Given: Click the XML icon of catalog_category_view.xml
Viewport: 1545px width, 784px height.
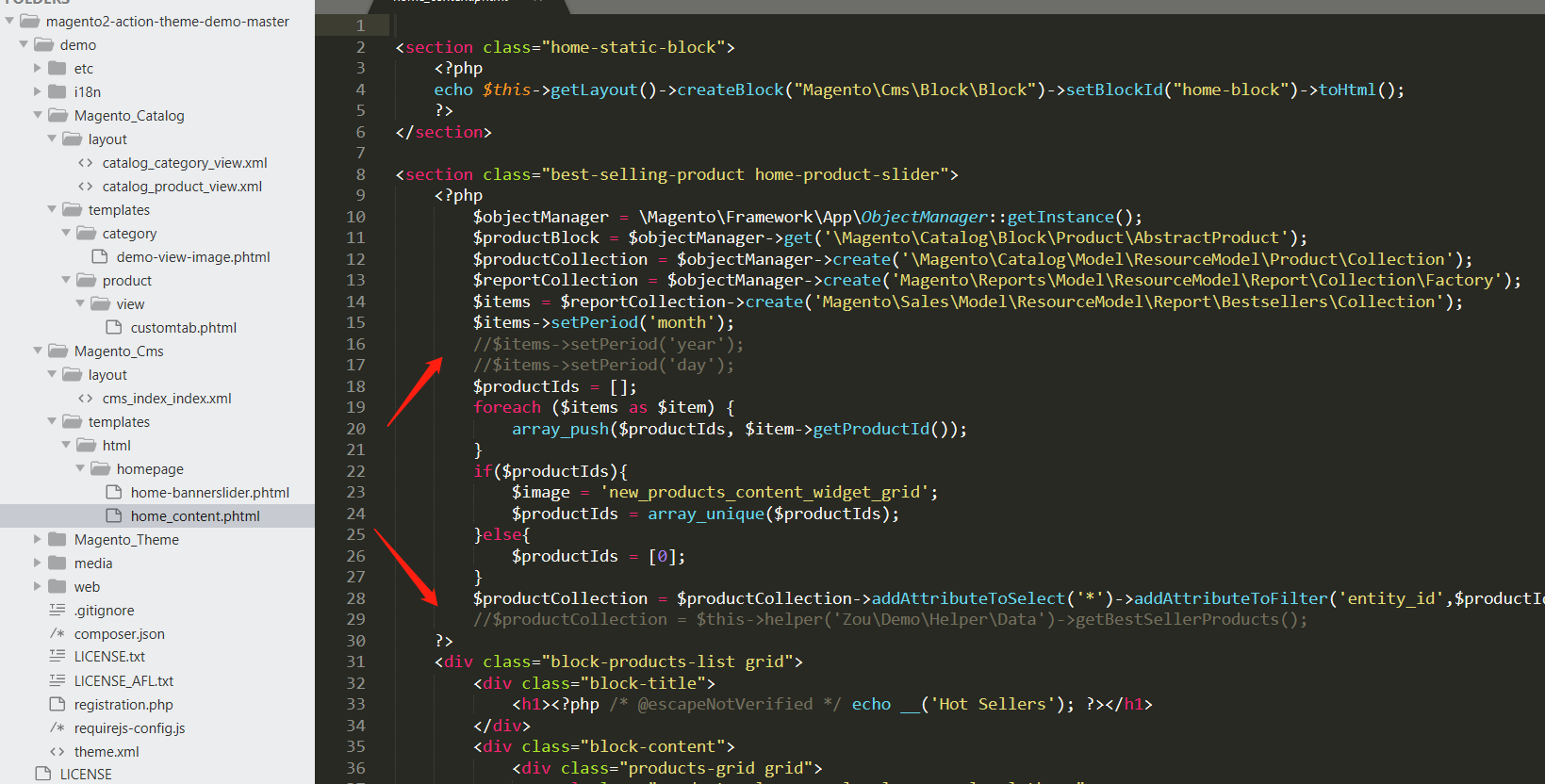Looking at the screenshot, I should [x=86, y=162].
